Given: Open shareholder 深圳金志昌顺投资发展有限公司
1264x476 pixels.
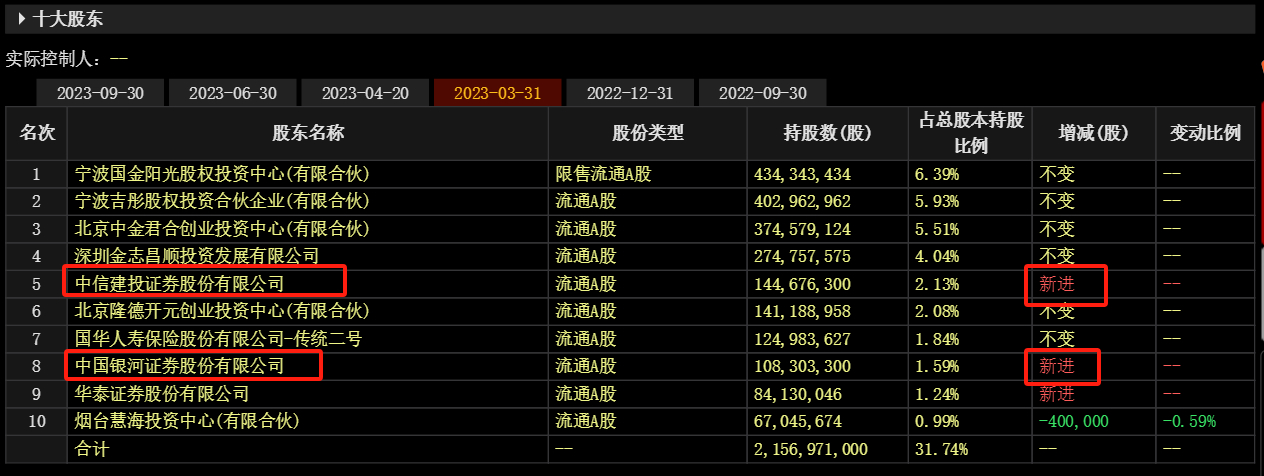Looking at the screenshot, I should 198,256.
